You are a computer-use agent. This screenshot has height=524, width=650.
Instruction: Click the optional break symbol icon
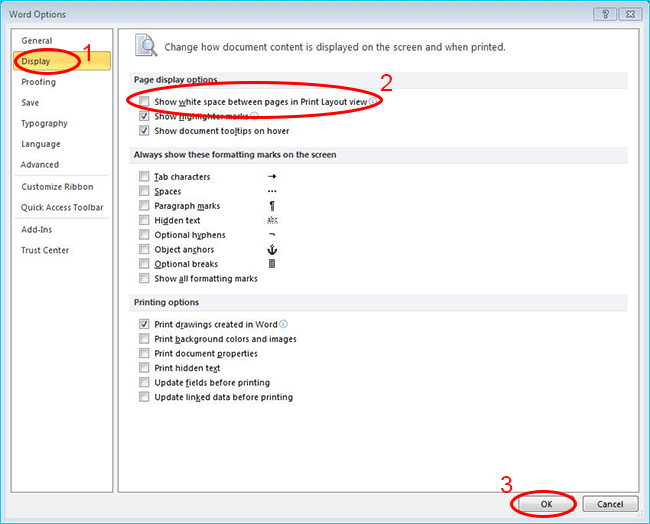pos(272,264)
